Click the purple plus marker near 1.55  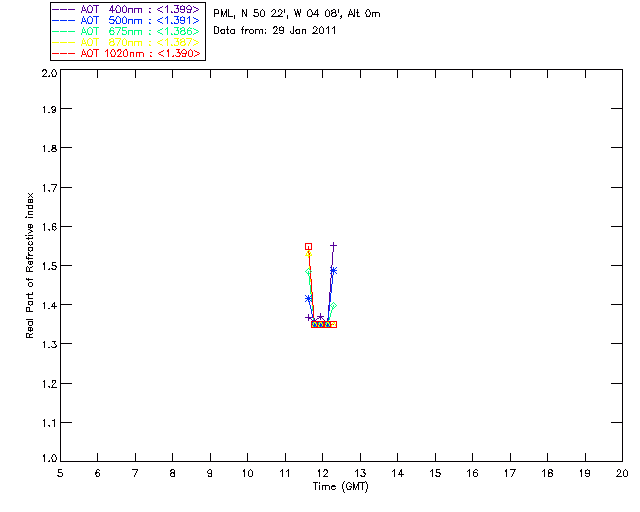click(333, 246)
